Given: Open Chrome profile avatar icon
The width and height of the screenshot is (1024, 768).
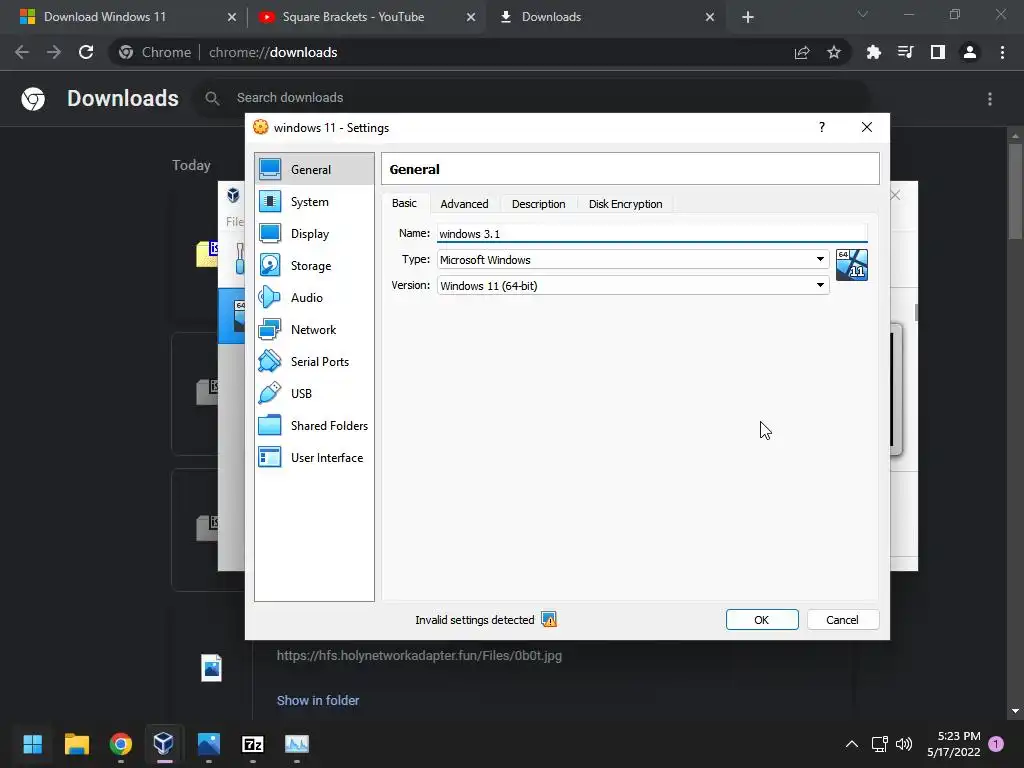Looking at the screenshot, I should click(x=970, y=52).
